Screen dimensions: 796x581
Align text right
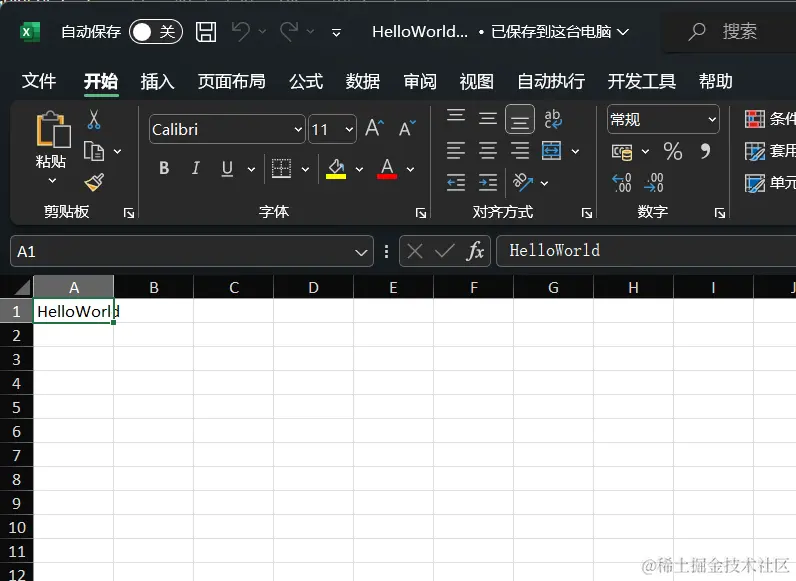520,151
